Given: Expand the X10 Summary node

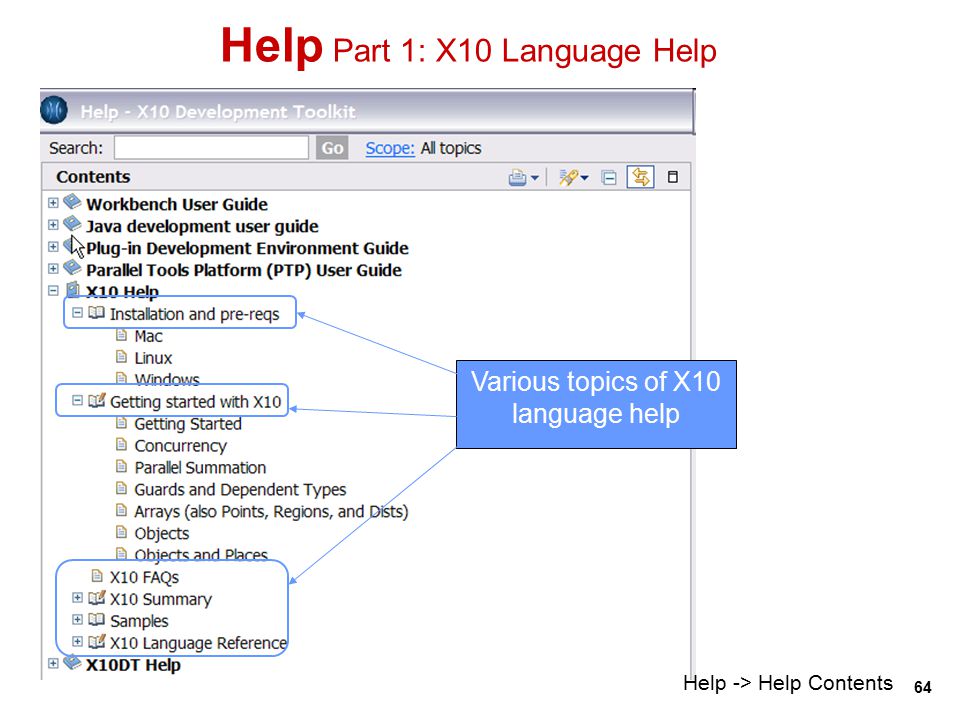Looking at the screenshot, I should (x=77, y=598).
